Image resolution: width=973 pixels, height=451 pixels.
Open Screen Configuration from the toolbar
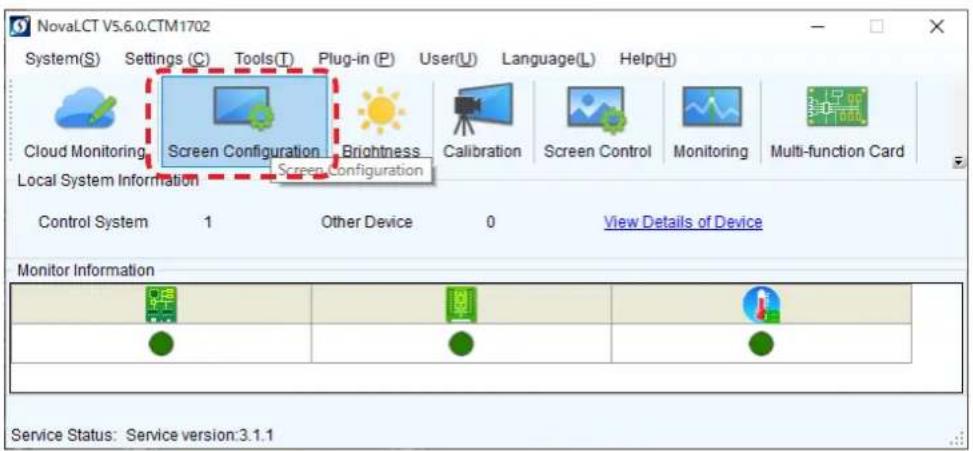pos(244,122)
